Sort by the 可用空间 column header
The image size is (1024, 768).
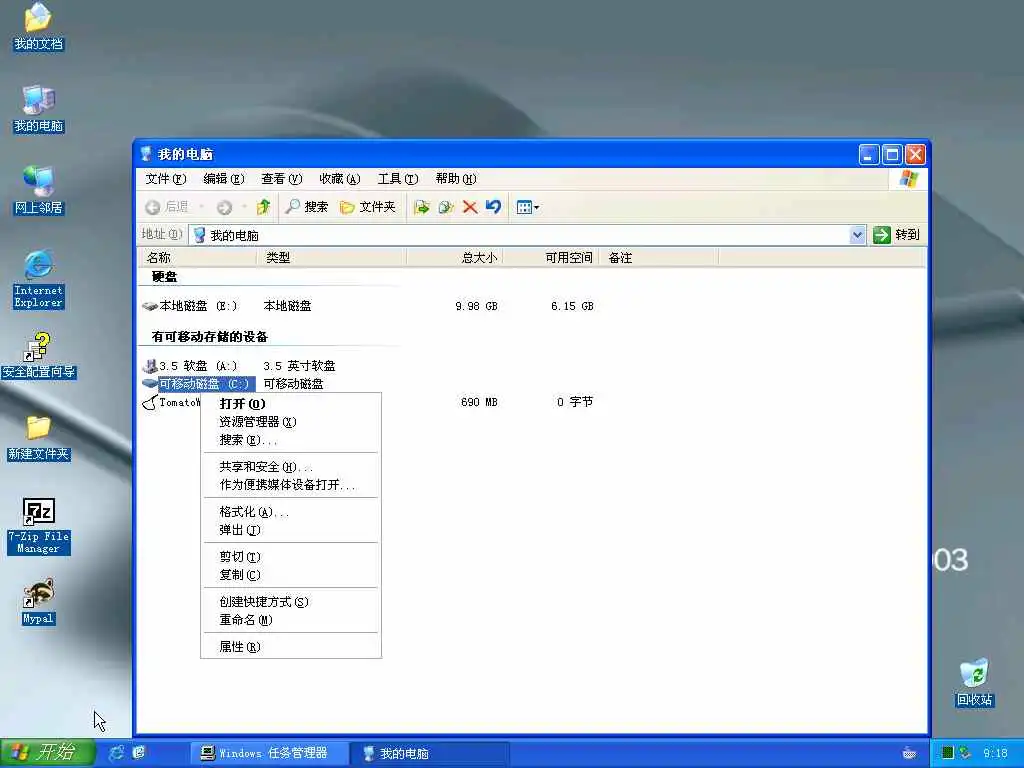coord(549,257)
